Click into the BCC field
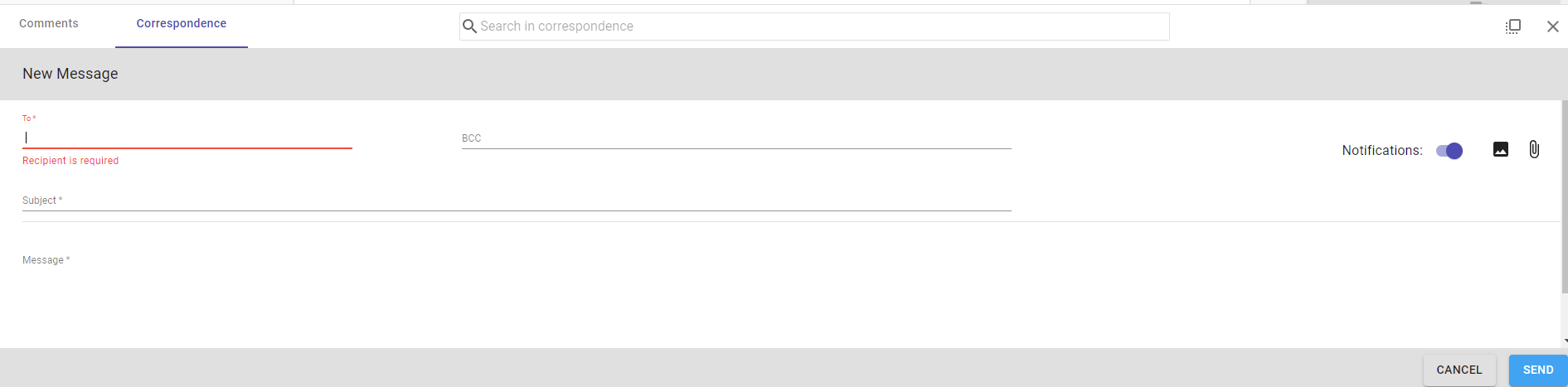The height and width of the screenshot is (387, 1568). 736,138
